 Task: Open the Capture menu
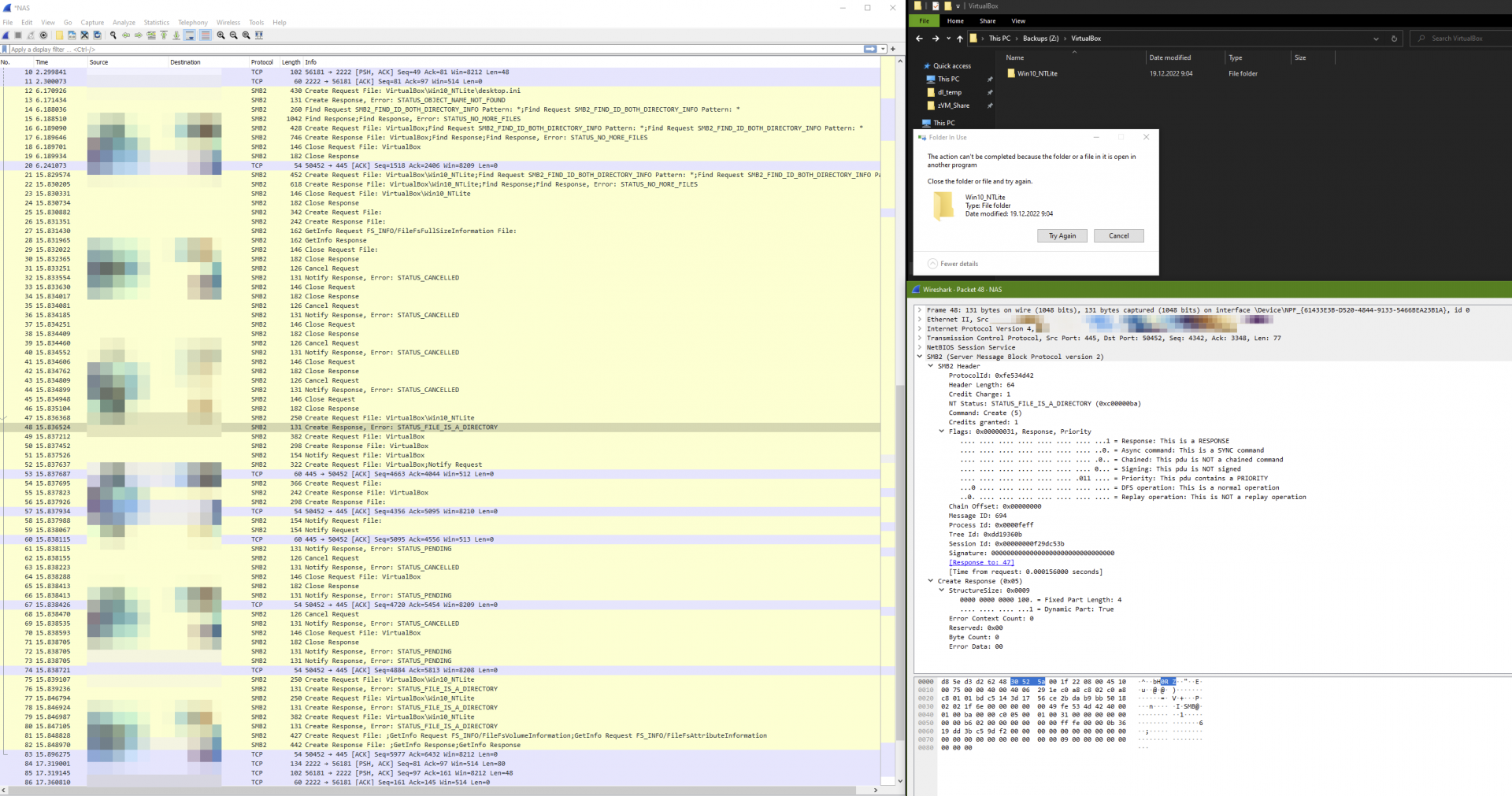point(92,22)
